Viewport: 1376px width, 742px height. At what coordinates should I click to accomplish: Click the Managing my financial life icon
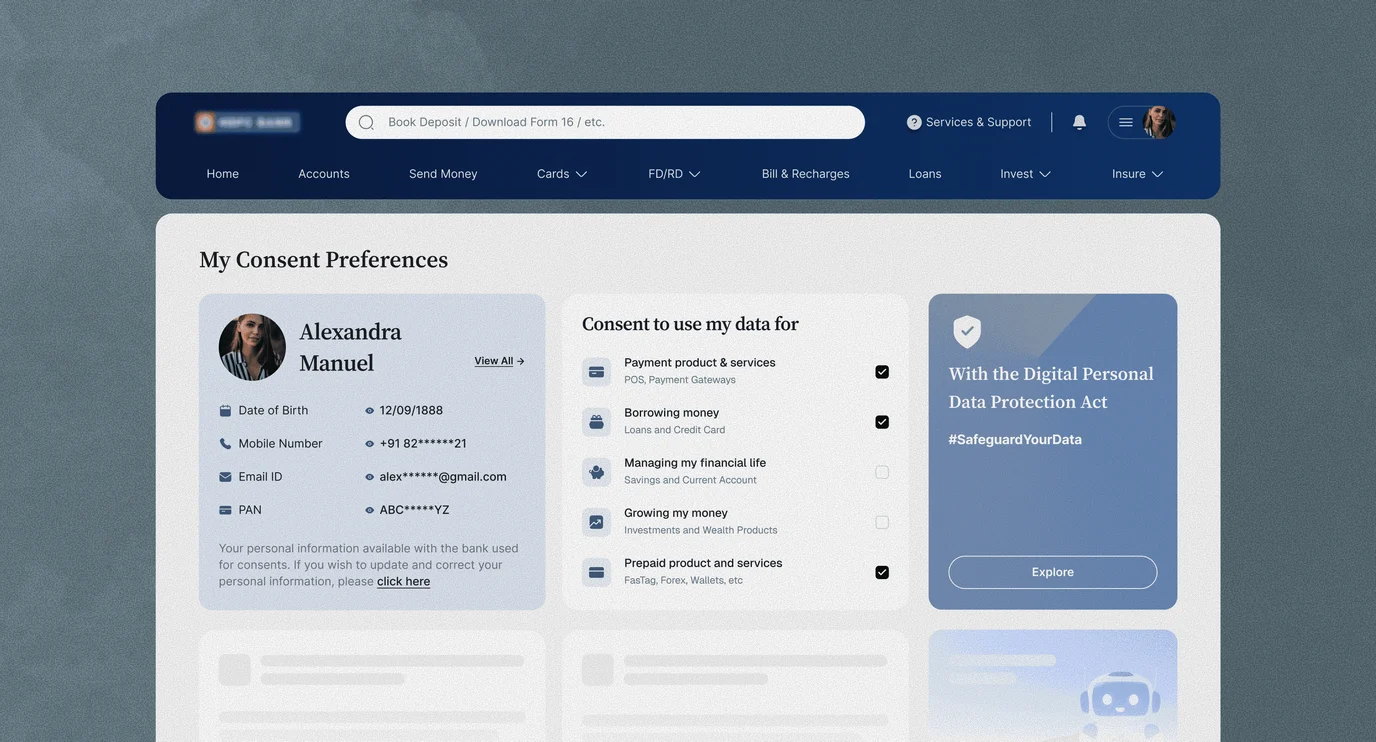(596, 472)
